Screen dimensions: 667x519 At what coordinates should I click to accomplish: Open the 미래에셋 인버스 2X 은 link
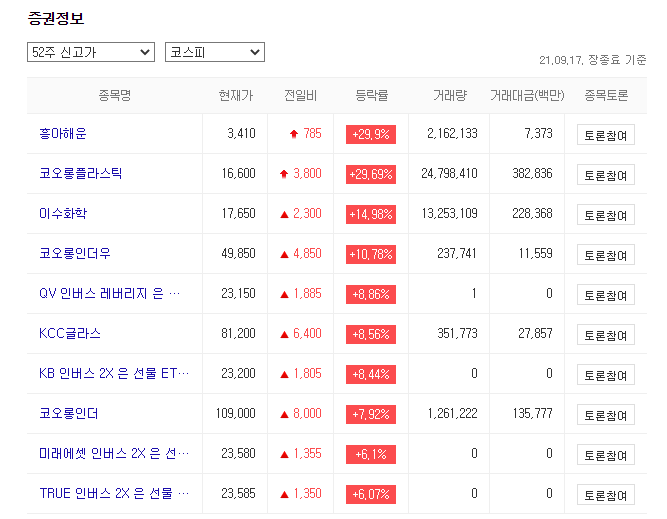(x=114, y=453)
